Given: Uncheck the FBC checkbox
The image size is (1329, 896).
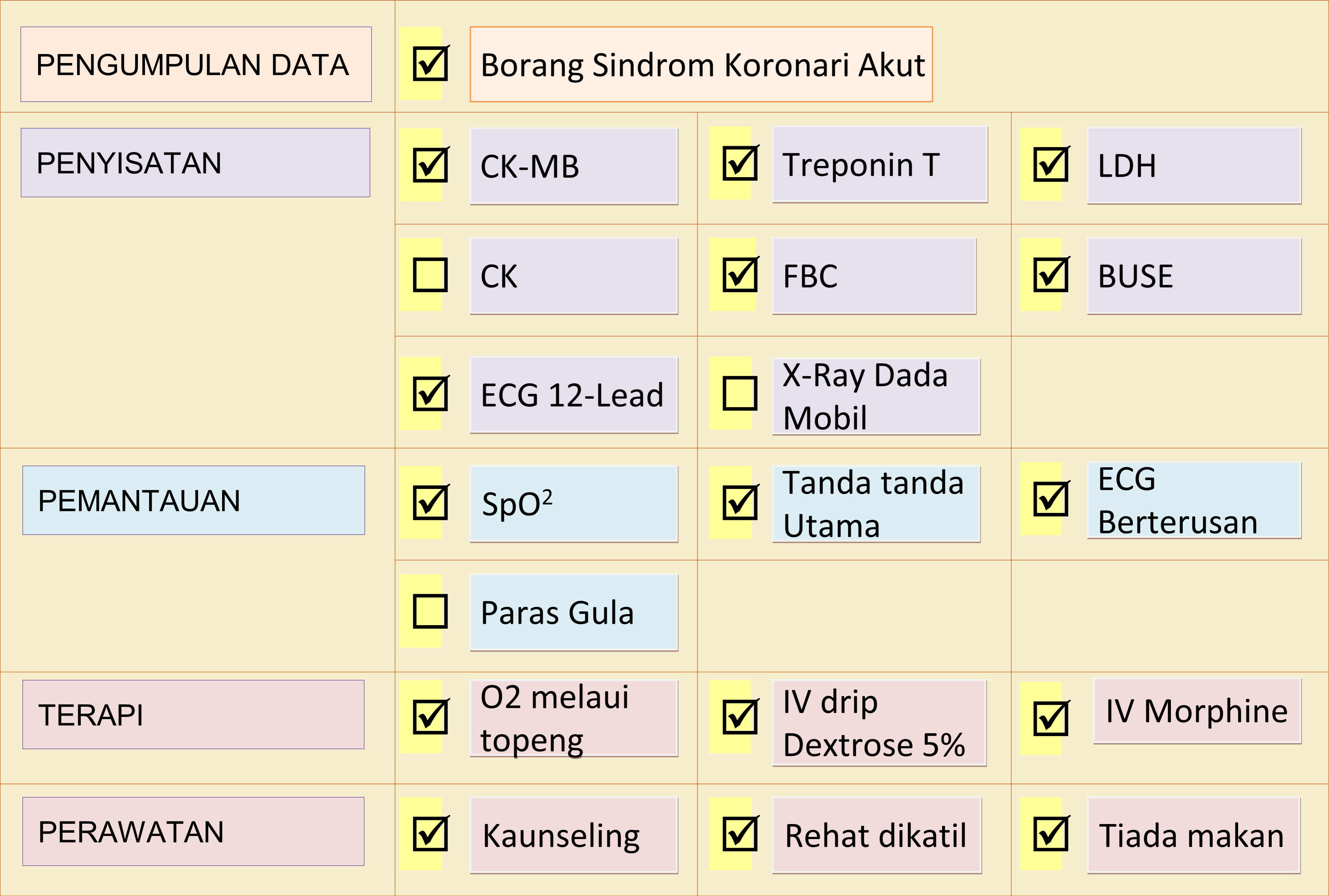Looking at the screenshot, I should coord(740,275).
